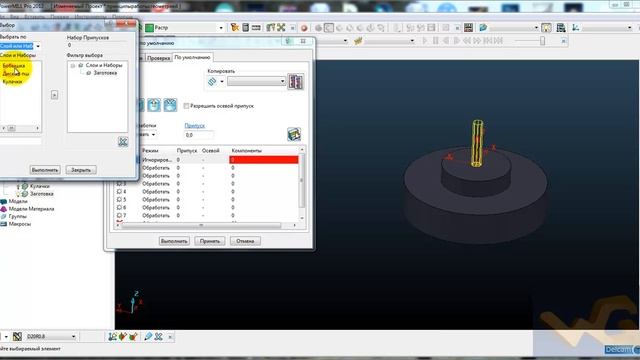Open the machining mode dropdown left of the Припуск field
Image resolution: width=640 pixels, height=360 pixels.
(153, 135)
